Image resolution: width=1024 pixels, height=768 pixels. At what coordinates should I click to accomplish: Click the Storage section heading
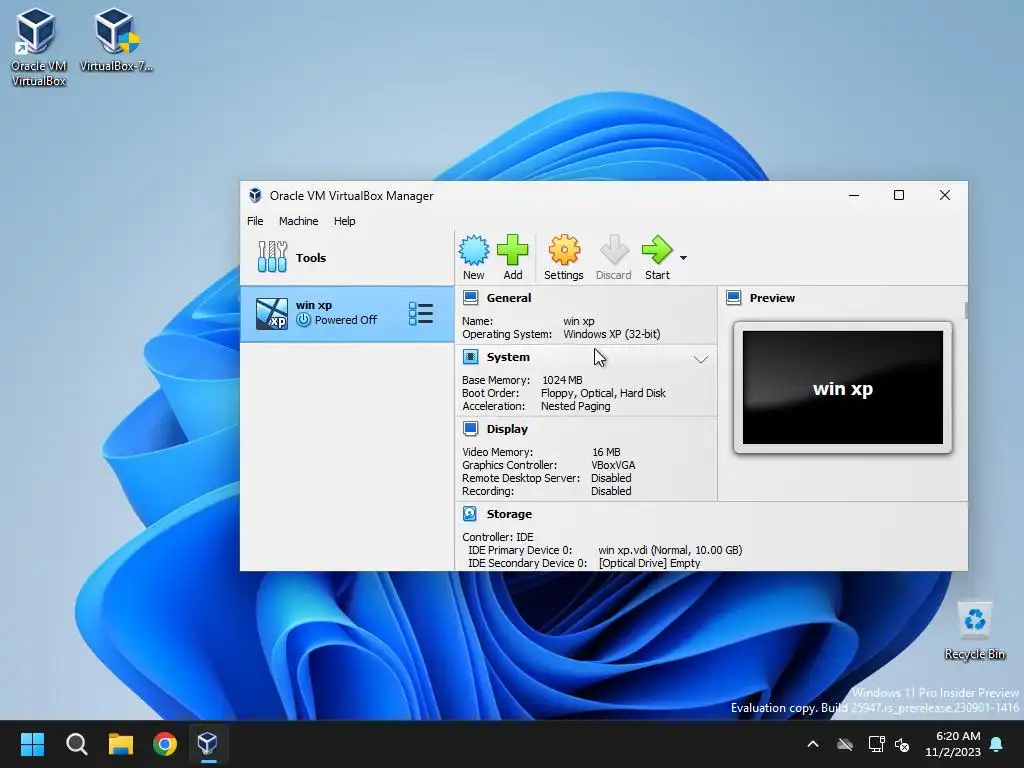click(x=509, y=514)
